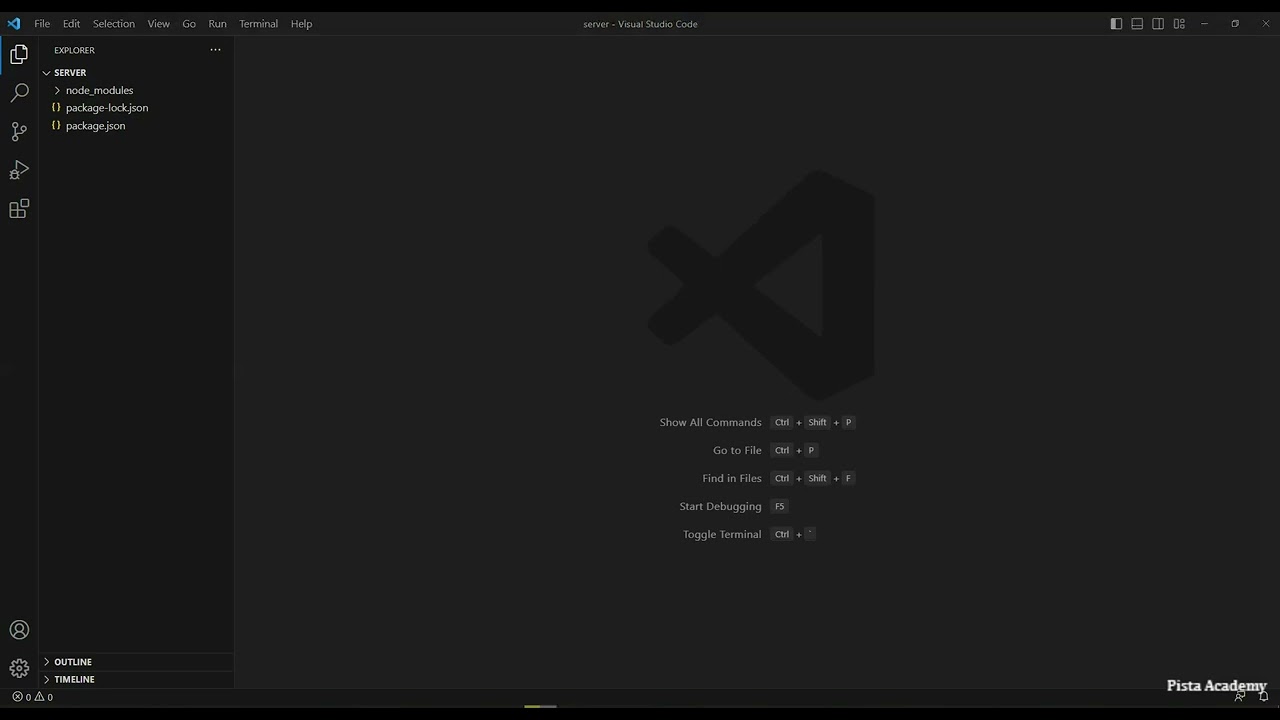
Task: Toggle secondary side bar layout icon
Action: (x=1158, y=24)
